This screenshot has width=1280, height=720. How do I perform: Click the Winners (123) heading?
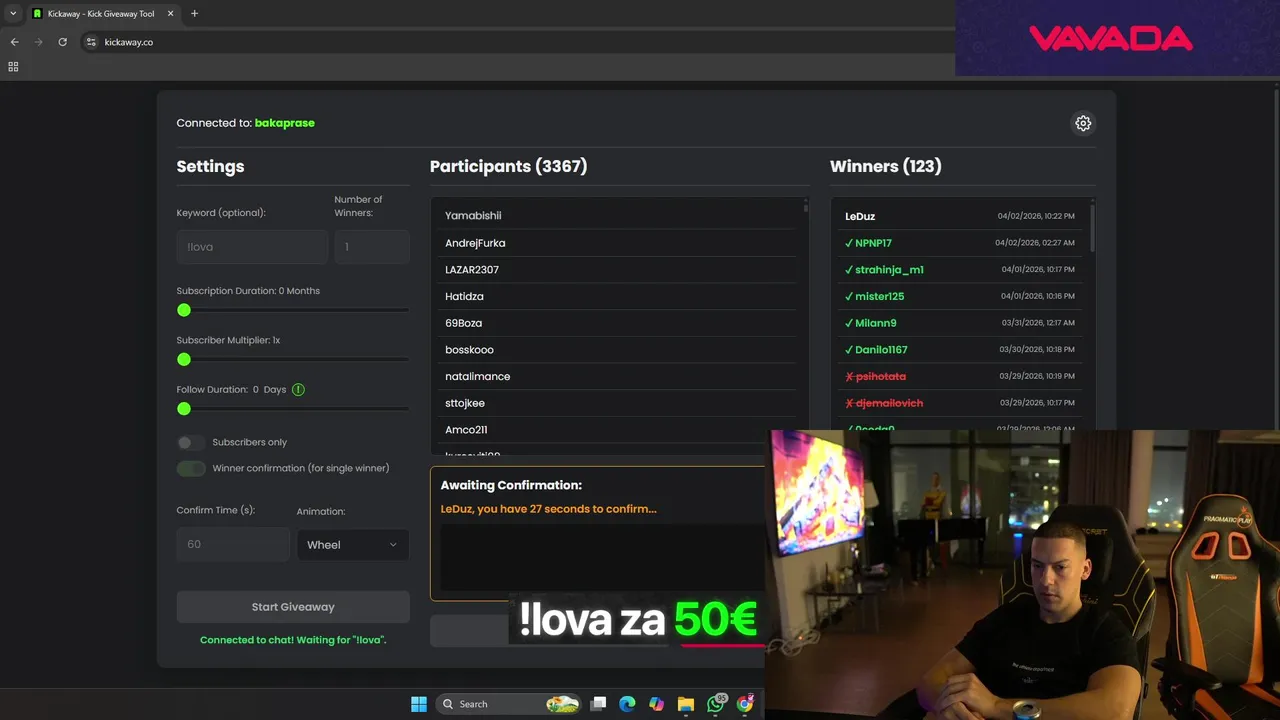pyautogui.click(x=886, y=166)
